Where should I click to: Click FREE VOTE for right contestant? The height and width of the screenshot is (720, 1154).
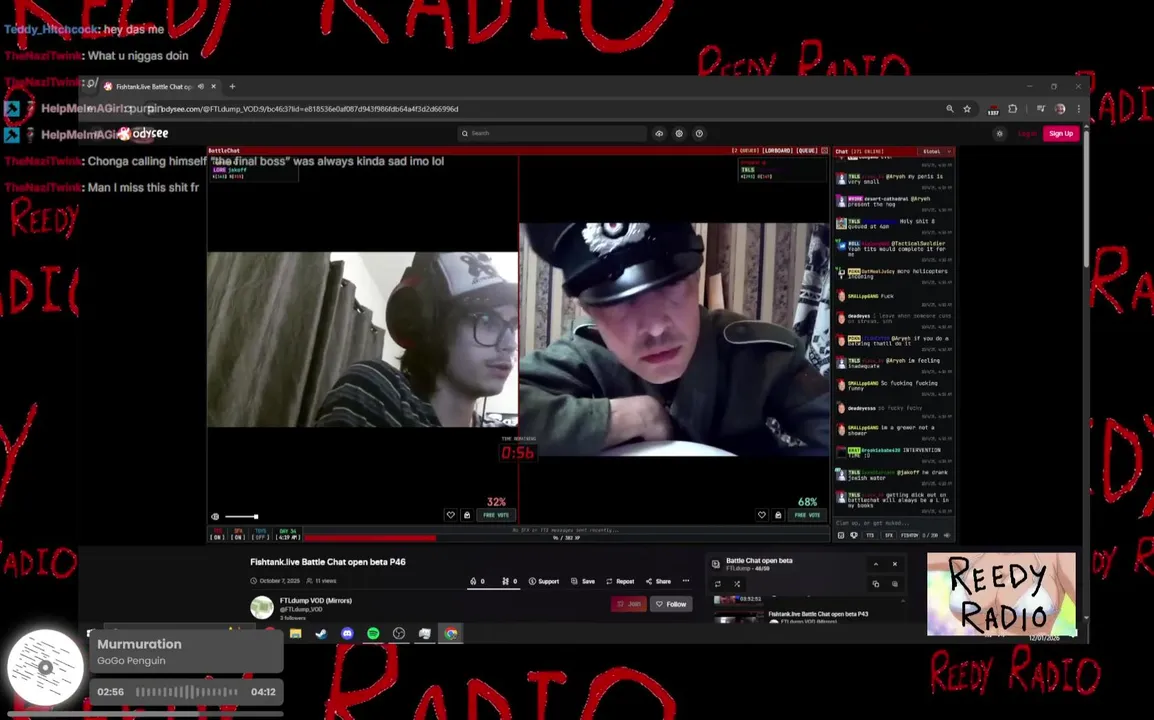[x=807, y=515]
